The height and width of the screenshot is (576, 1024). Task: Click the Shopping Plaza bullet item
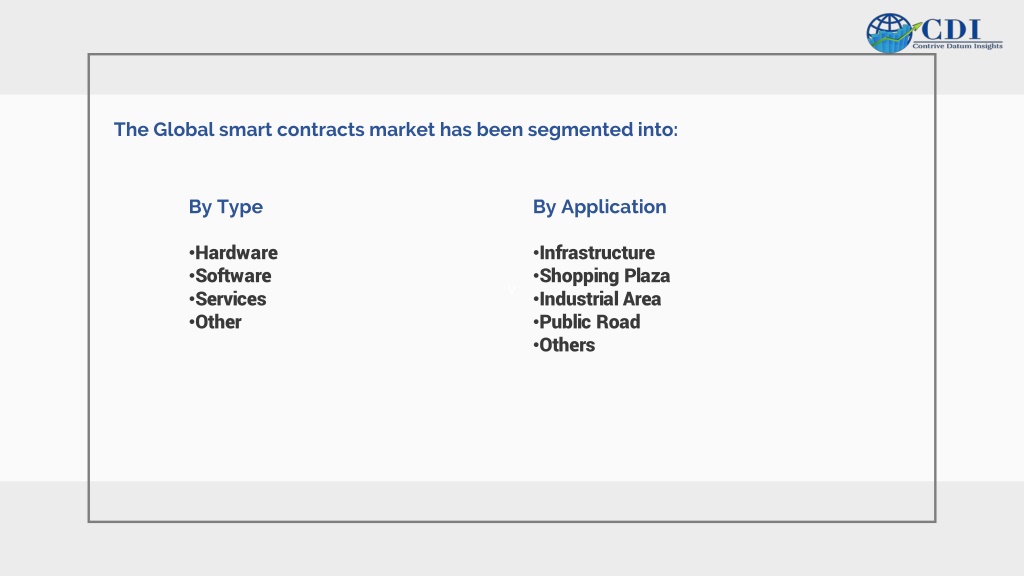(601, 276)
